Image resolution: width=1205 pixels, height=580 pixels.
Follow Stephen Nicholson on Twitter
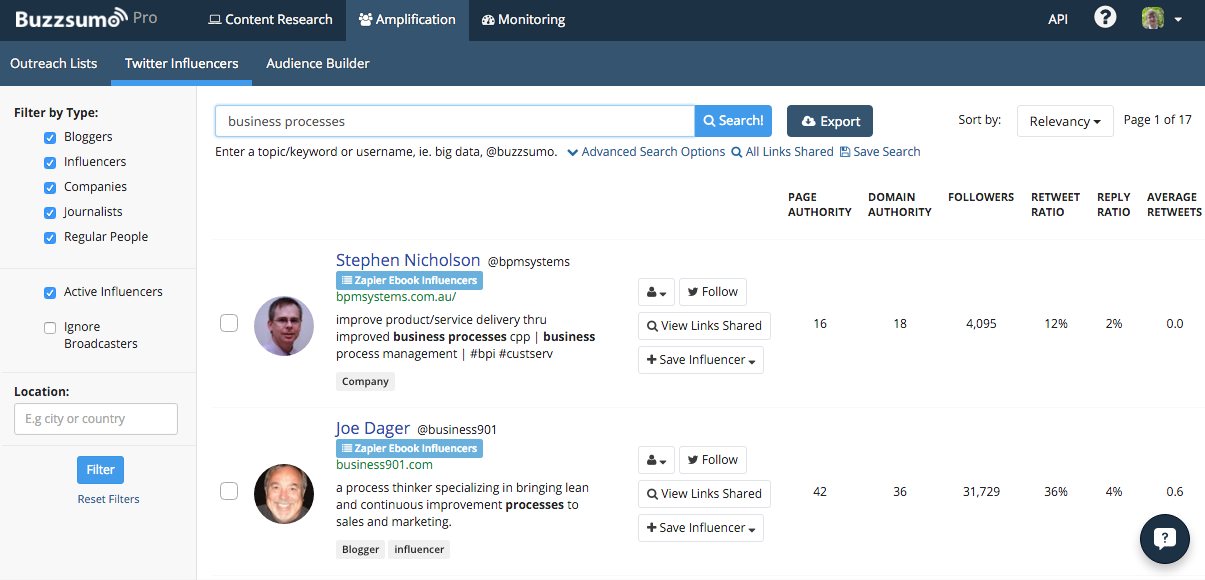pos(712,292)
